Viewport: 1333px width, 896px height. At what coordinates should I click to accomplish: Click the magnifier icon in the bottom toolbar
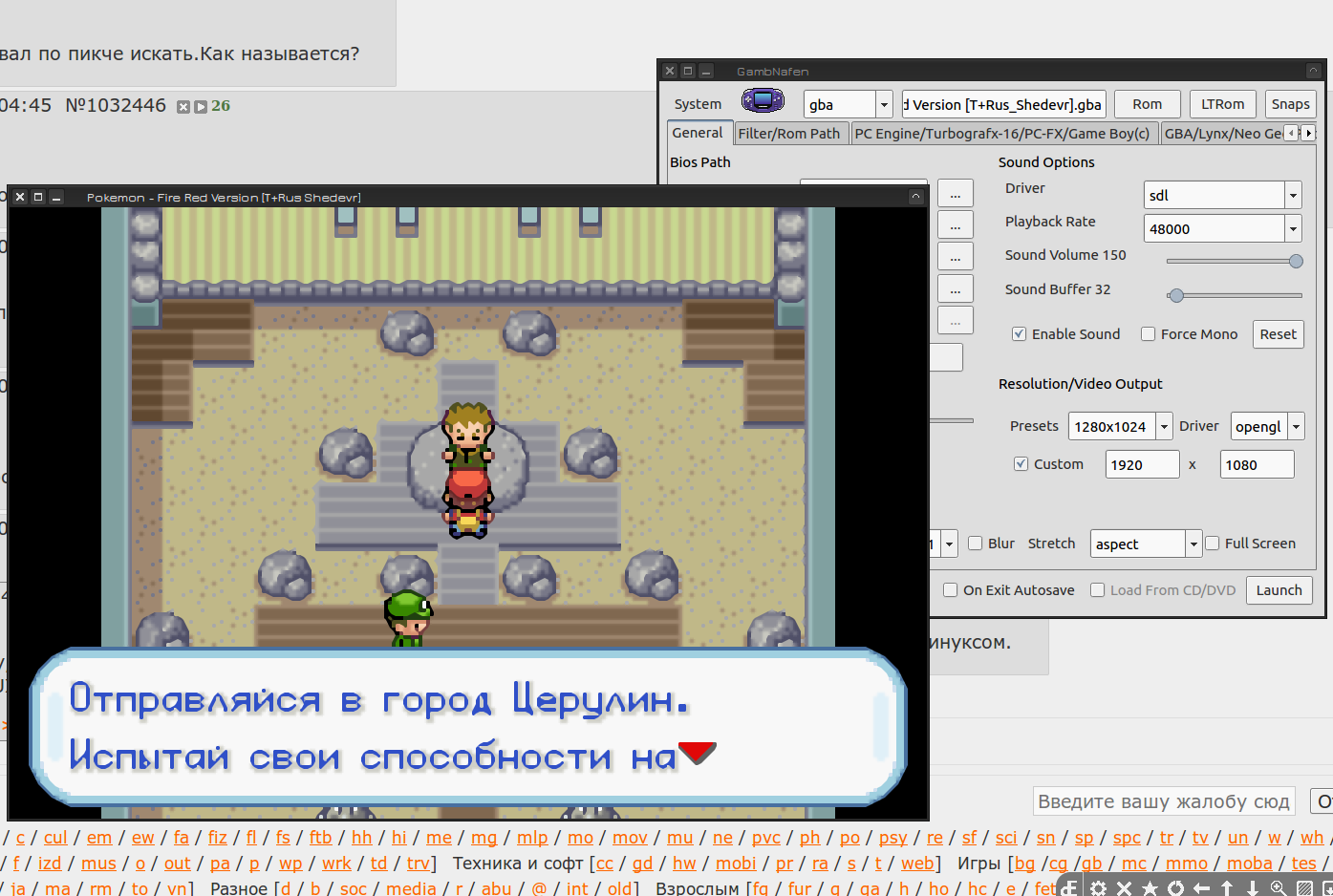1279,888
